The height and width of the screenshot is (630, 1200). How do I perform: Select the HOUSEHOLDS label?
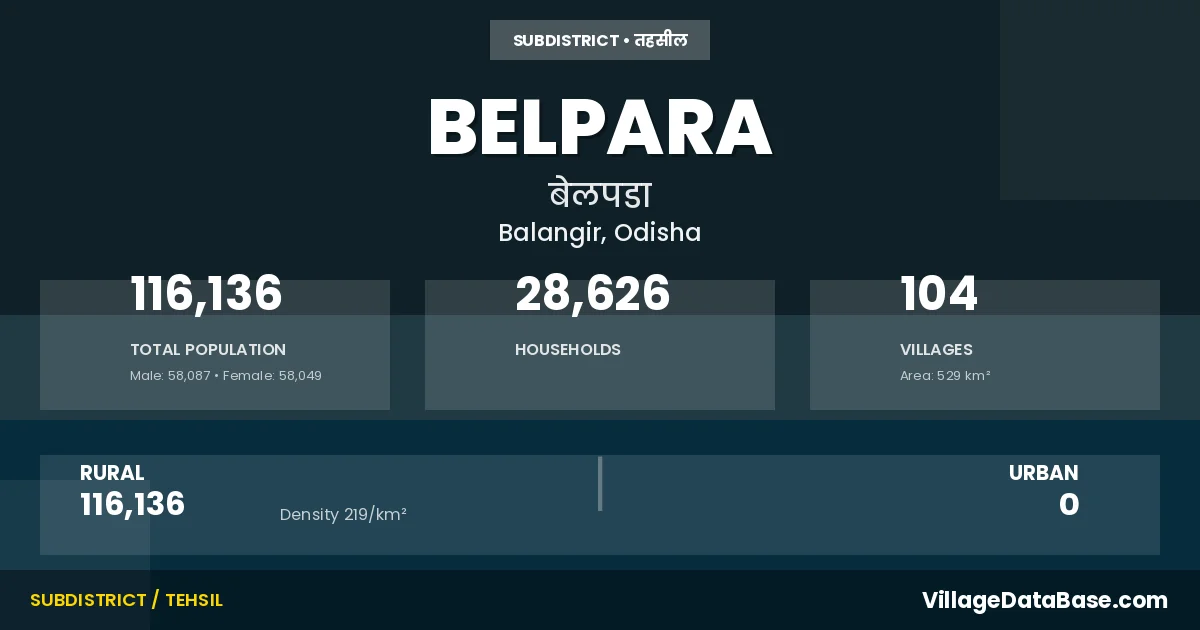pos(568,350)
